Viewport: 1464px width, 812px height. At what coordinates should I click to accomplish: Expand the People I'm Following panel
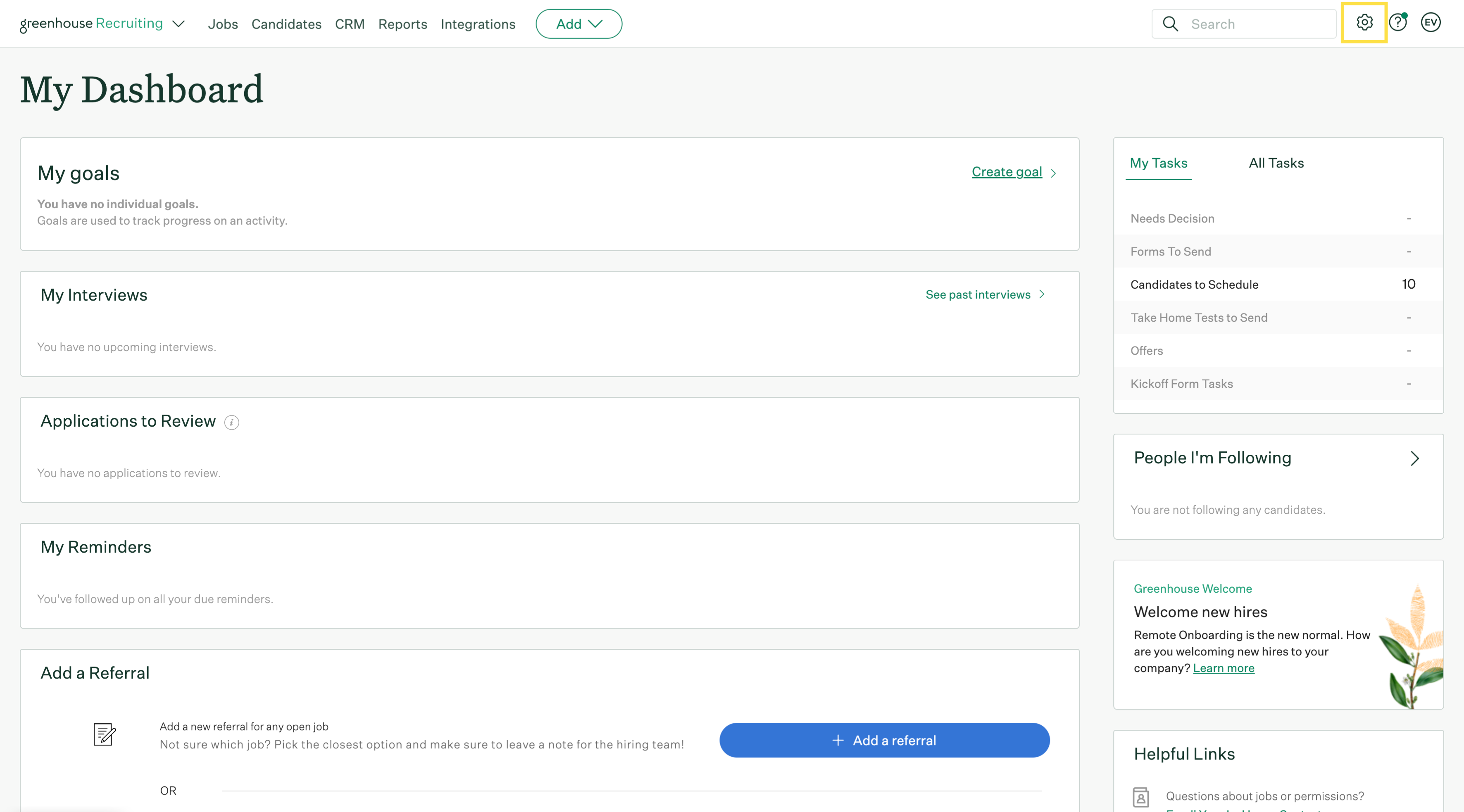click(1415, 458)
